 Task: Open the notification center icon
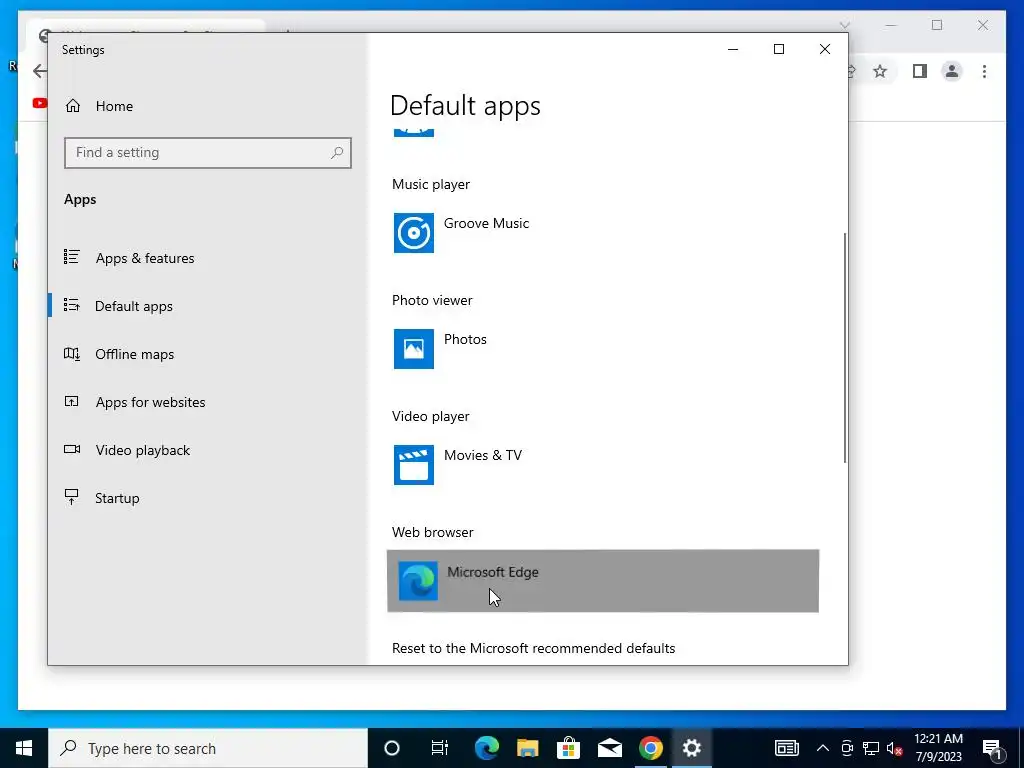pos(992,748)
